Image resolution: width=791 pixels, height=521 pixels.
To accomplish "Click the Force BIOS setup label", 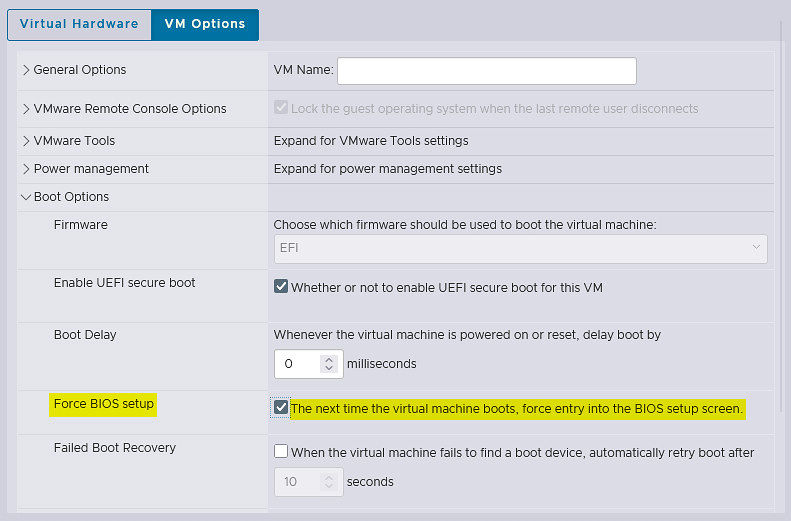I will coord(103,404).
